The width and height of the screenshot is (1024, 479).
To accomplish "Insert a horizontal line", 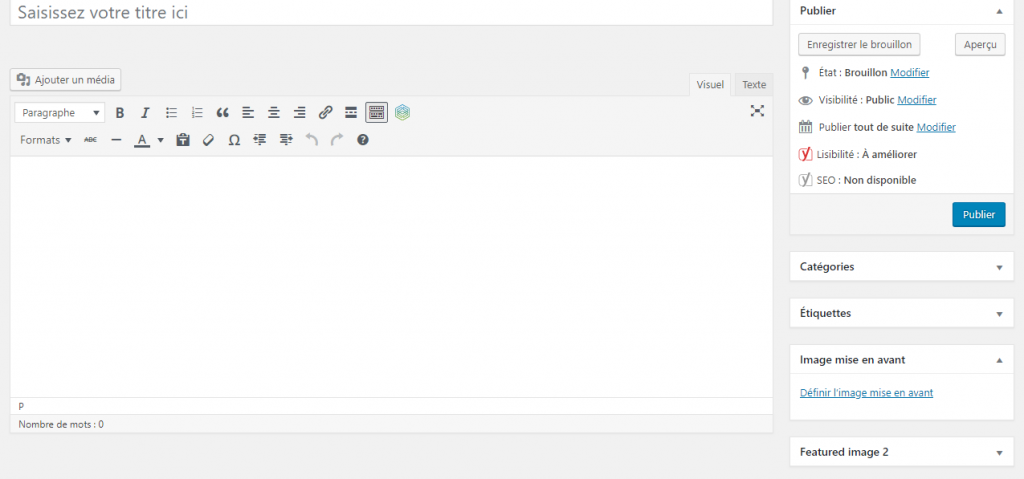I will click(116, 140).
